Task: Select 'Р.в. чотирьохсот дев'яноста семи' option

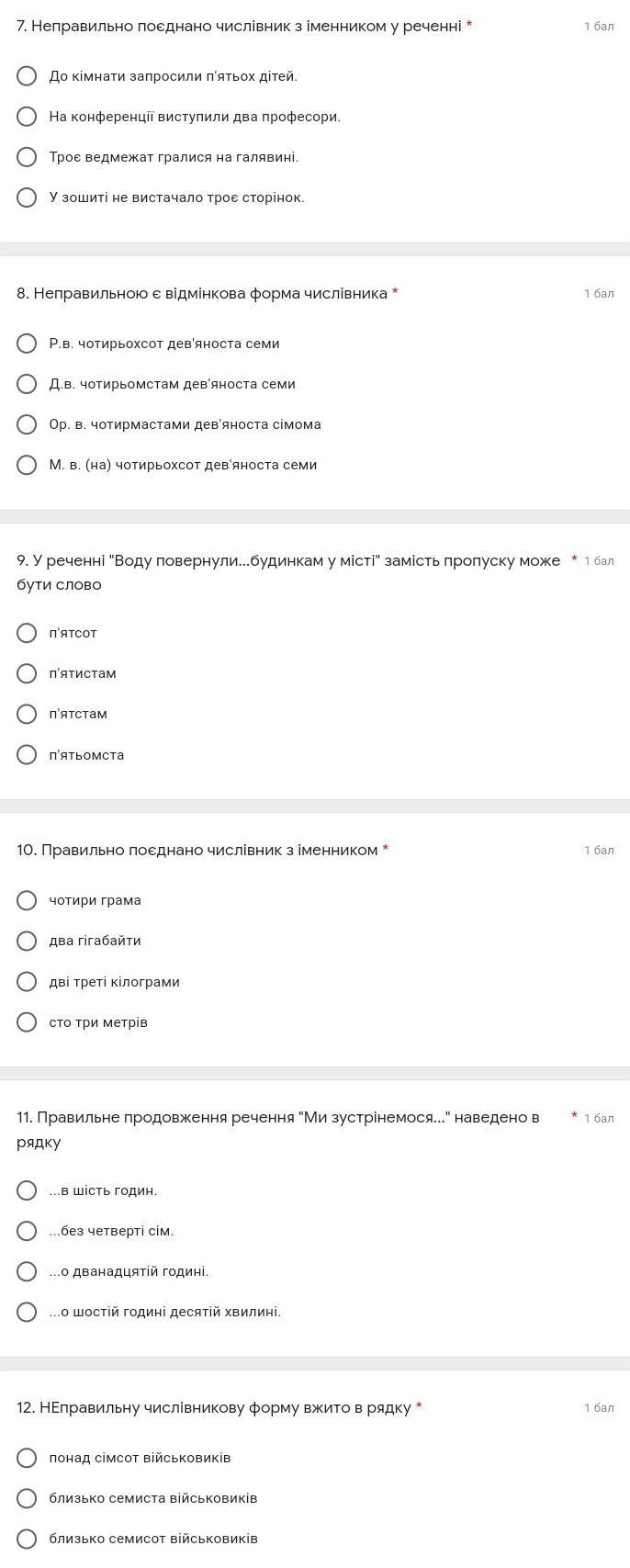Action: click(x=27, y=344)
